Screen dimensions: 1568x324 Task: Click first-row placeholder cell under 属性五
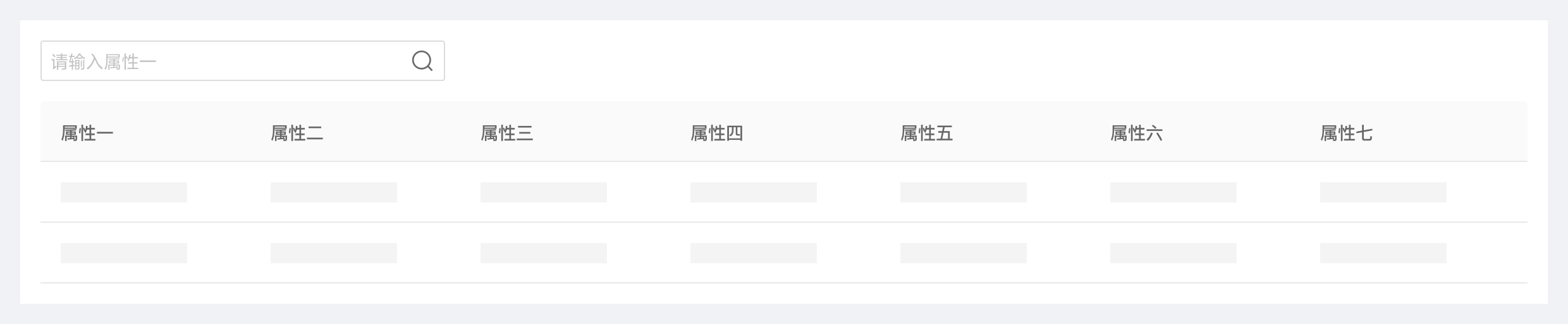coord(964,192)
